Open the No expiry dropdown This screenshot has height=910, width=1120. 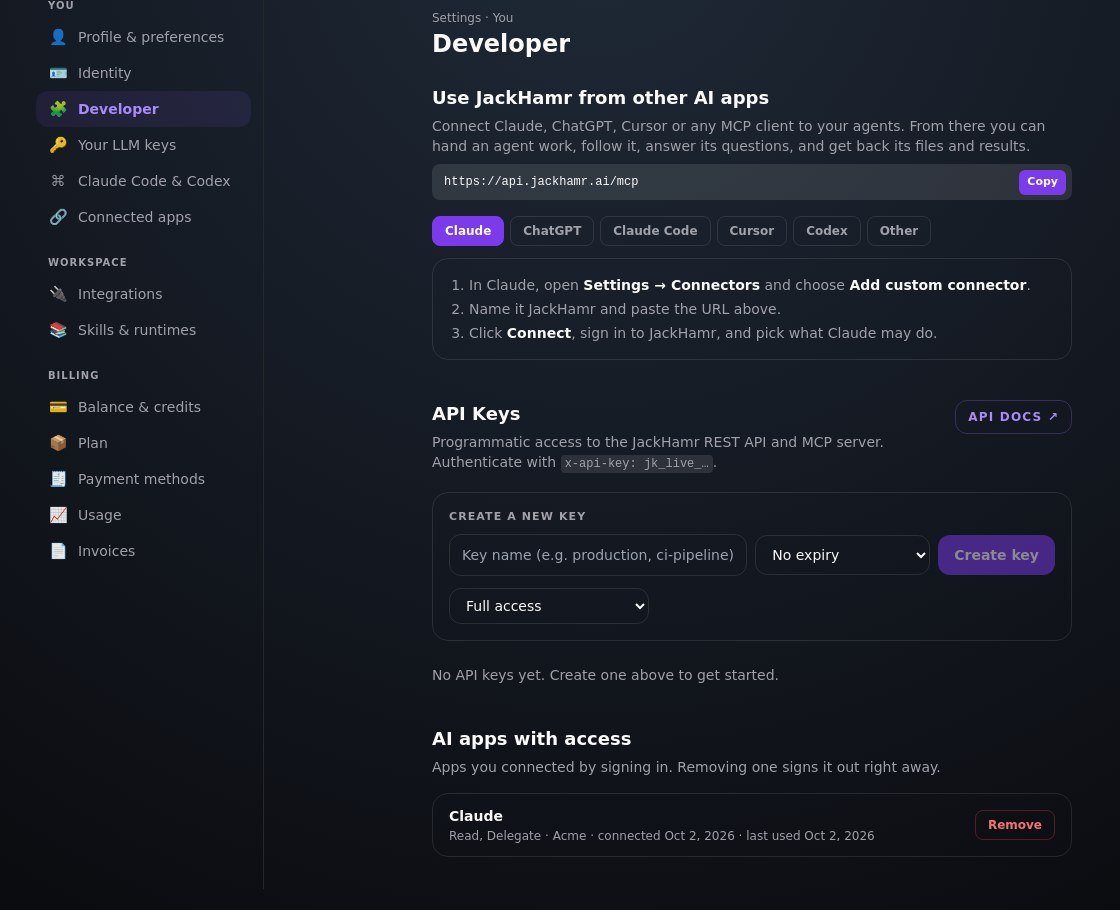842,555
